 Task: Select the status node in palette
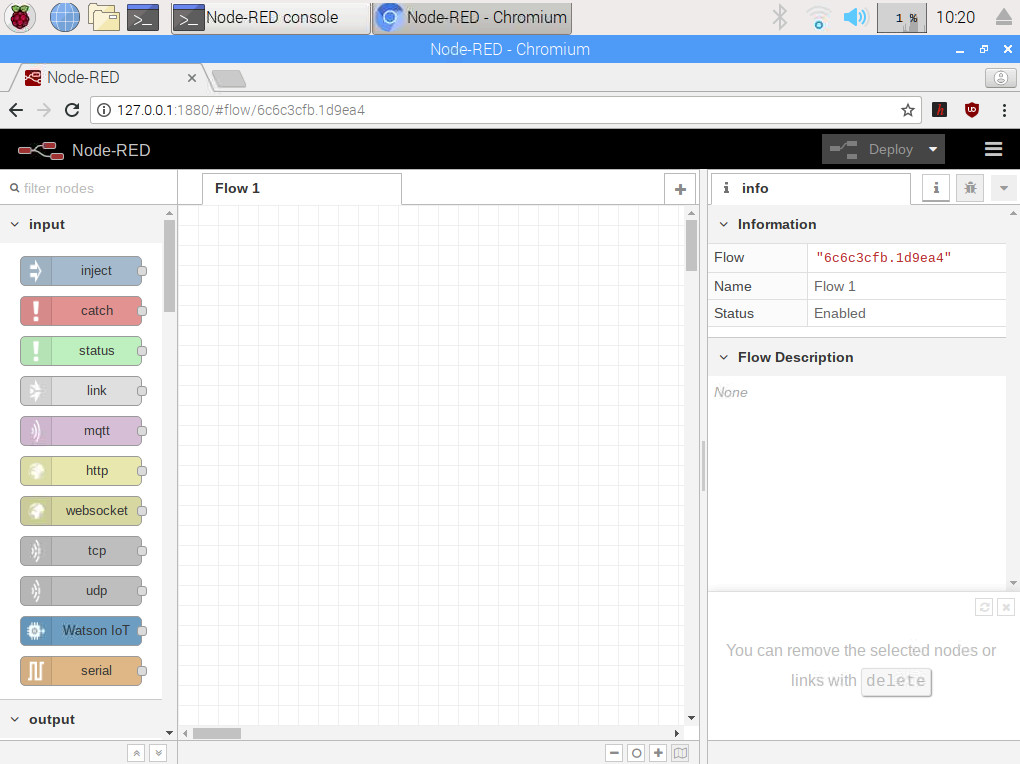[81, 351]
